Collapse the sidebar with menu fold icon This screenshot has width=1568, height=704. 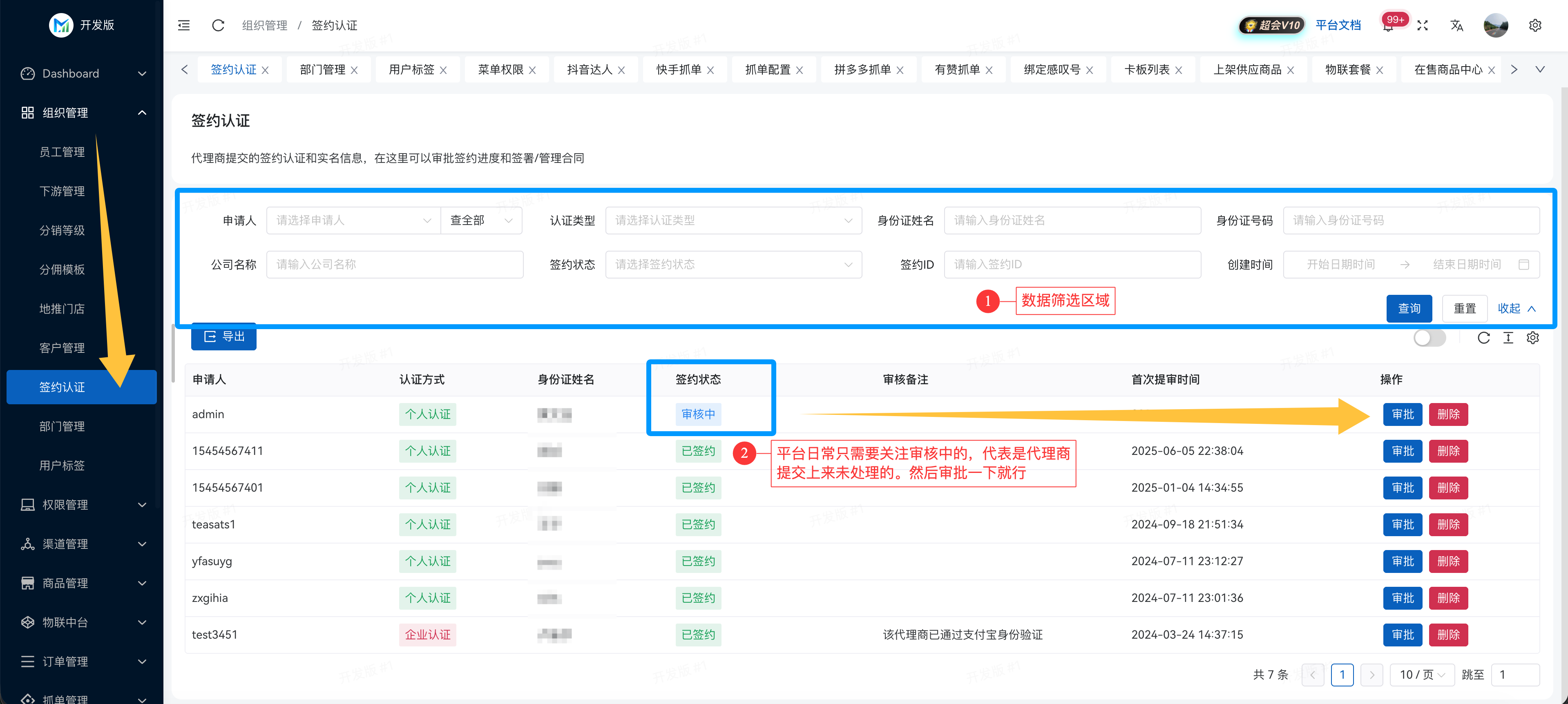[x=184, y=25]
